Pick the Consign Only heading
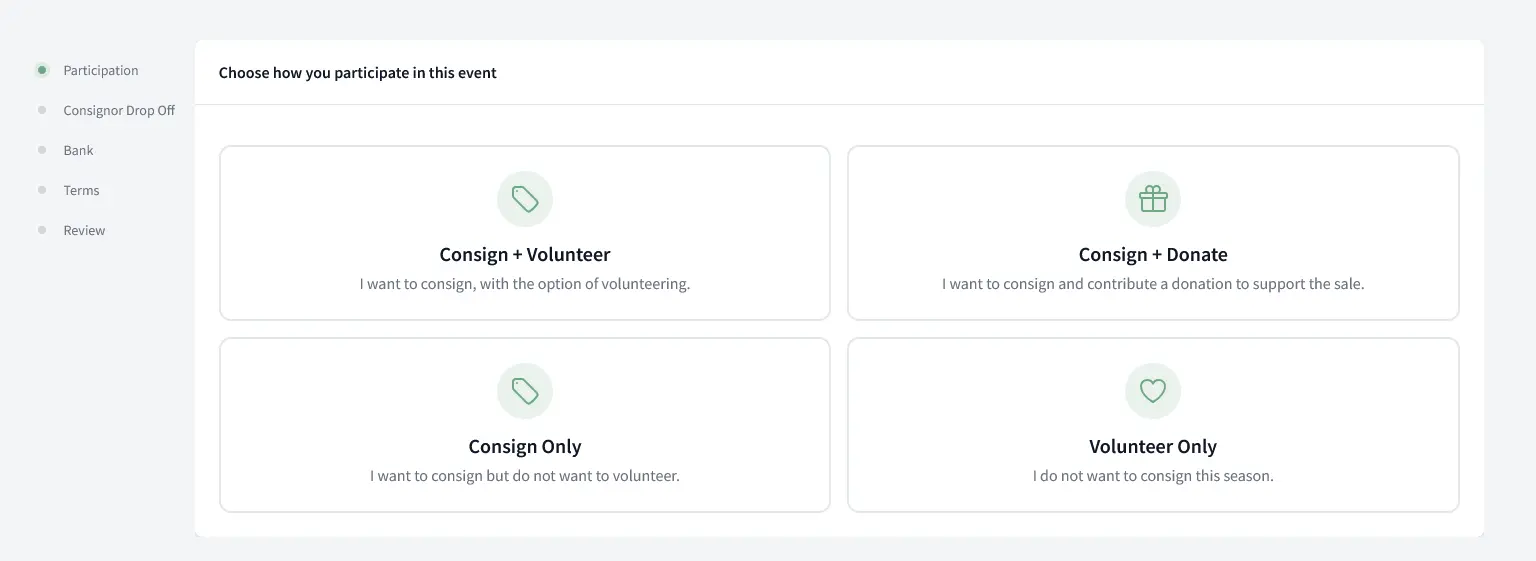The height and width of the screenshot is (561, 1536). (x=525, y=446)
